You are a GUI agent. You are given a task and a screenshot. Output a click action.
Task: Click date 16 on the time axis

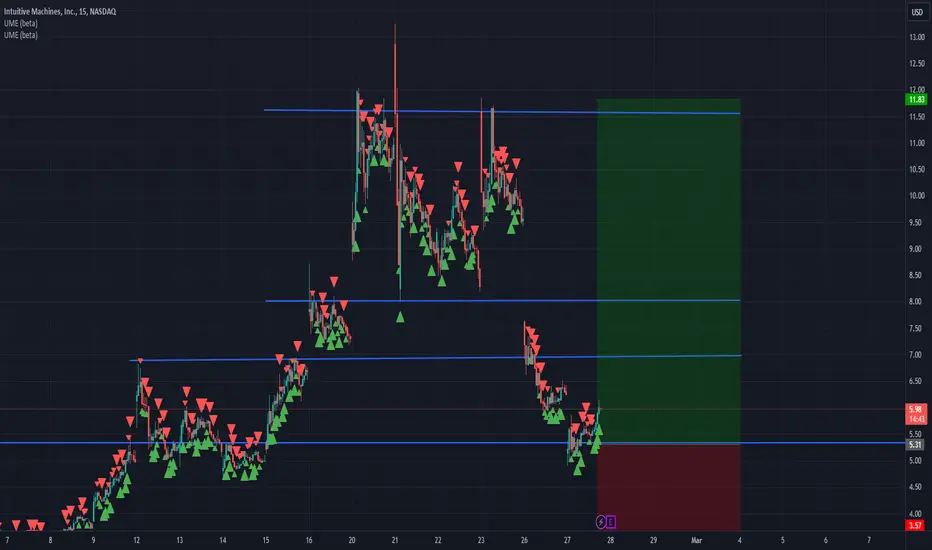tap(308, 540)
